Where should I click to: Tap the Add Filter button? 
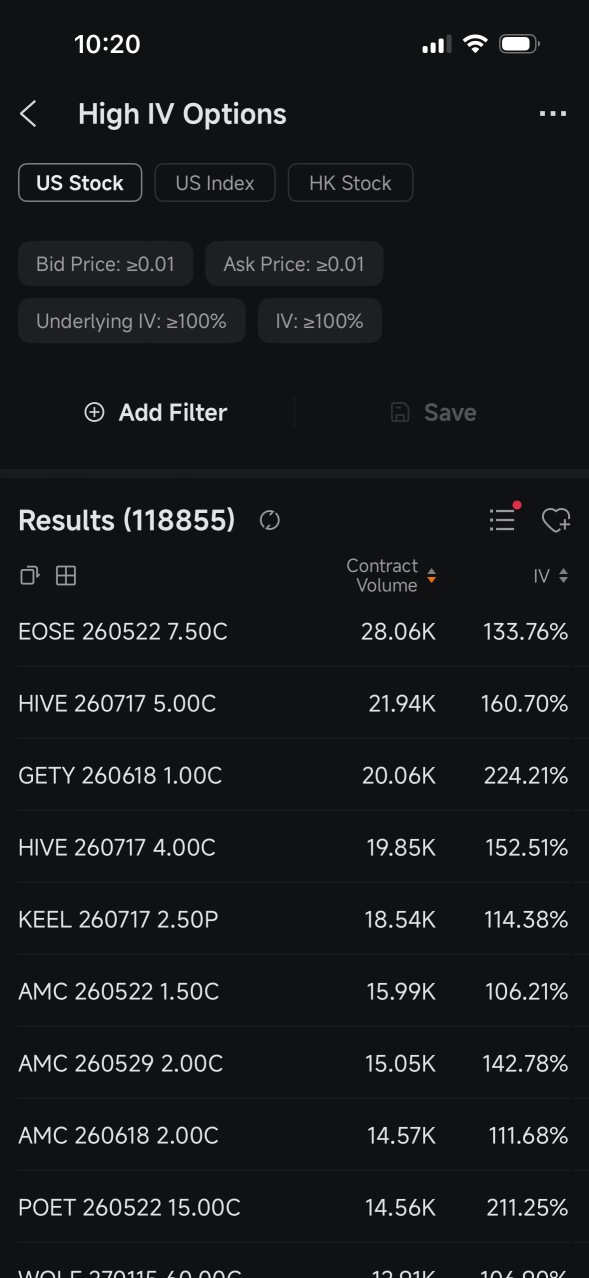point(156,412)
